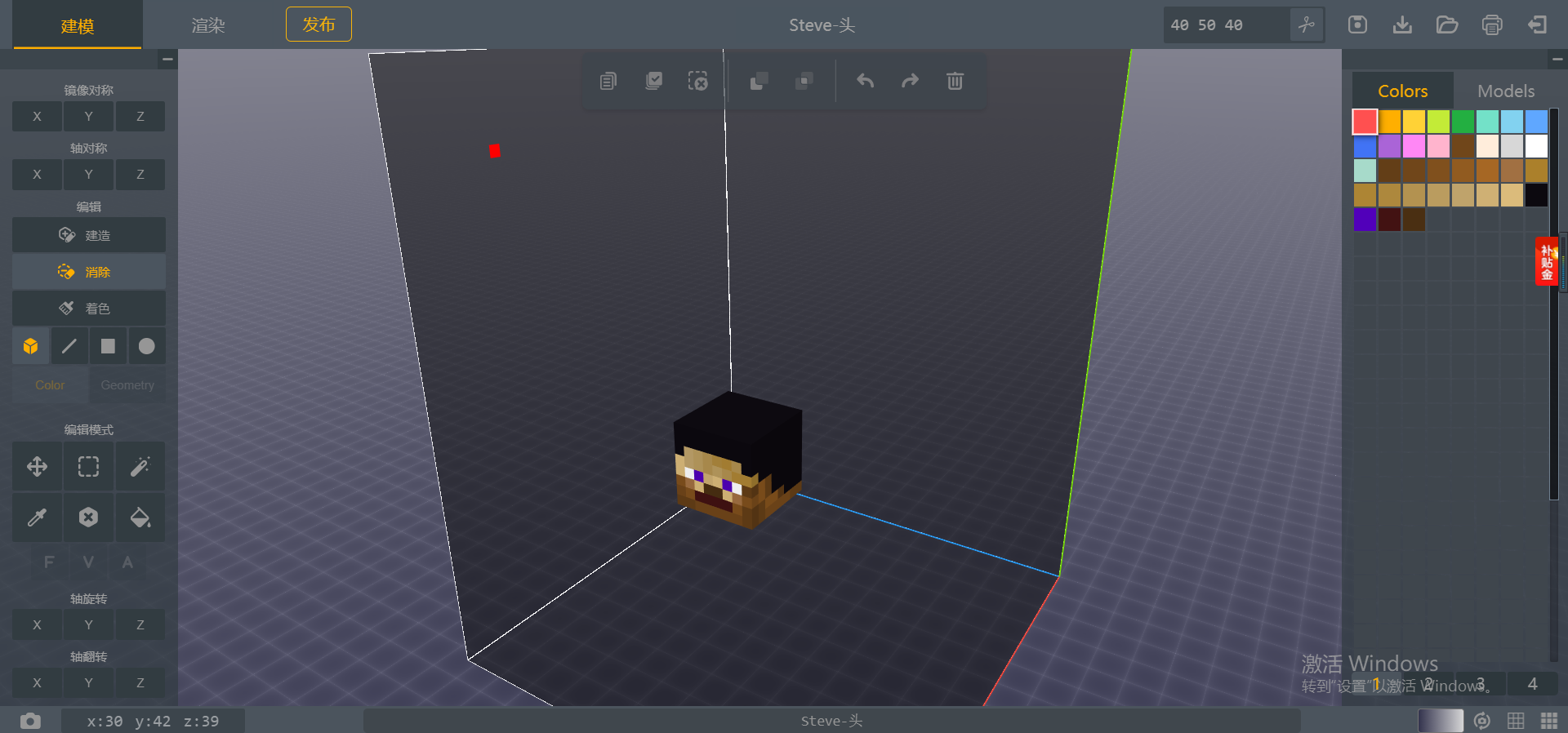Click the background gradient swatch in status bar
Screen dimensions: 1568x733
point(1441,721)
